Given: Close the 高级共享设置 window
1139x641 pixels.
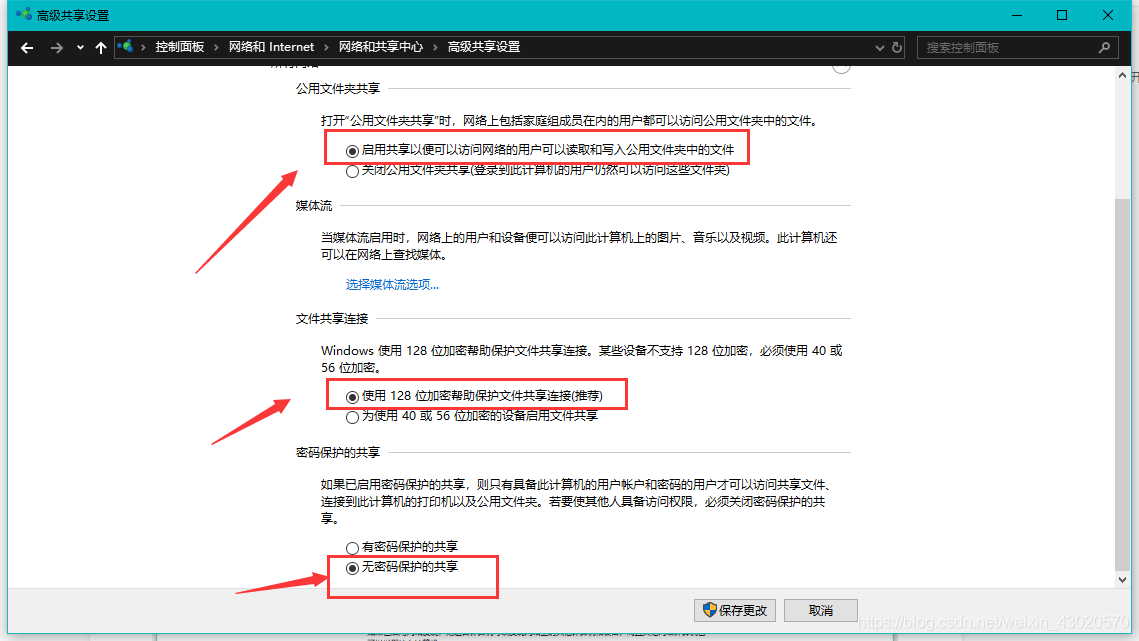Looking at the screenshot, I should tap(1108, 15).
